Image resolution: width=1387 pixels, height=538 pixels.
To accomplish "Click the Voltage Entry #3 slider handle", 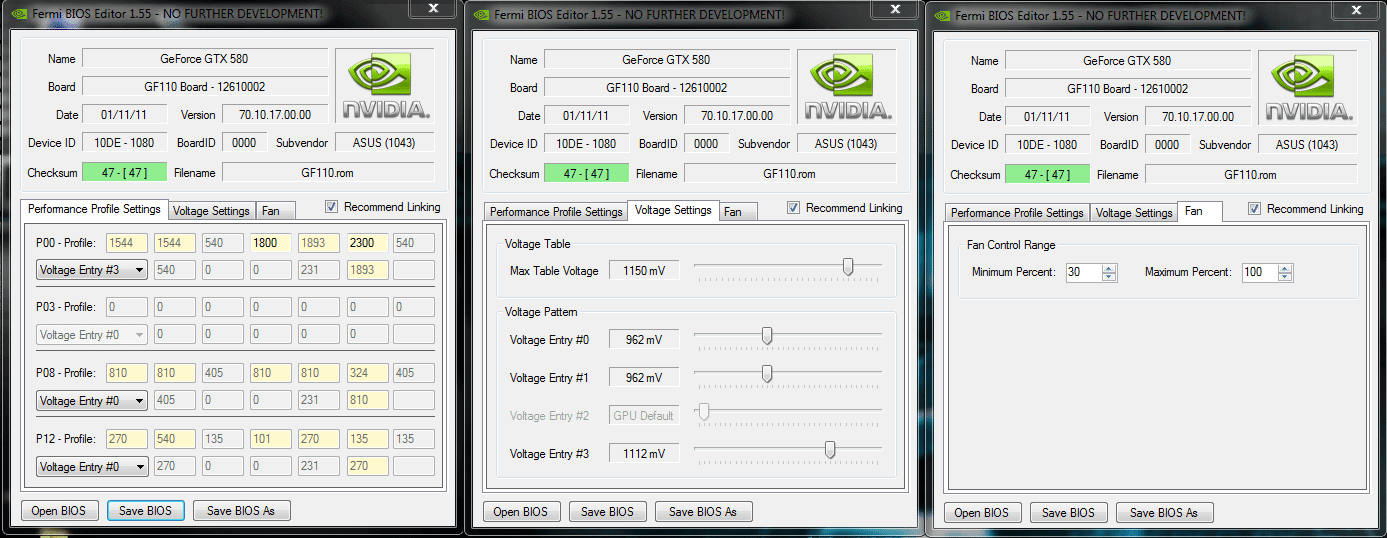I will coord(830,450).
